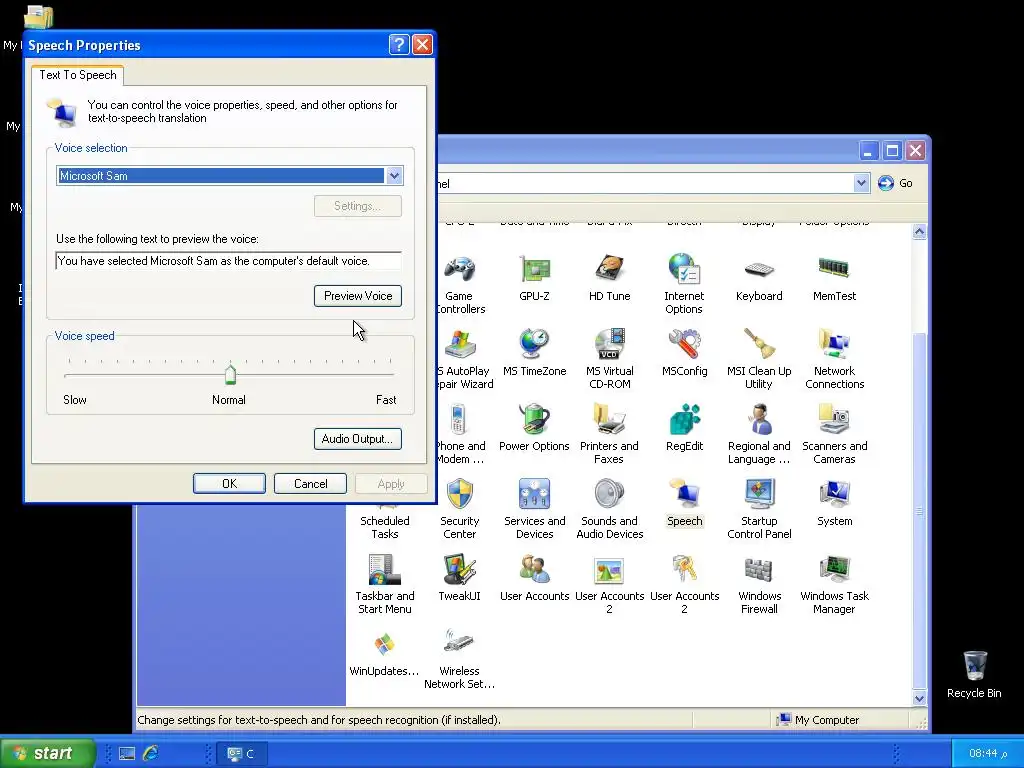Select the Control Panel taskbar button
The image size is (1024, 768).
(x=241, y=754)
